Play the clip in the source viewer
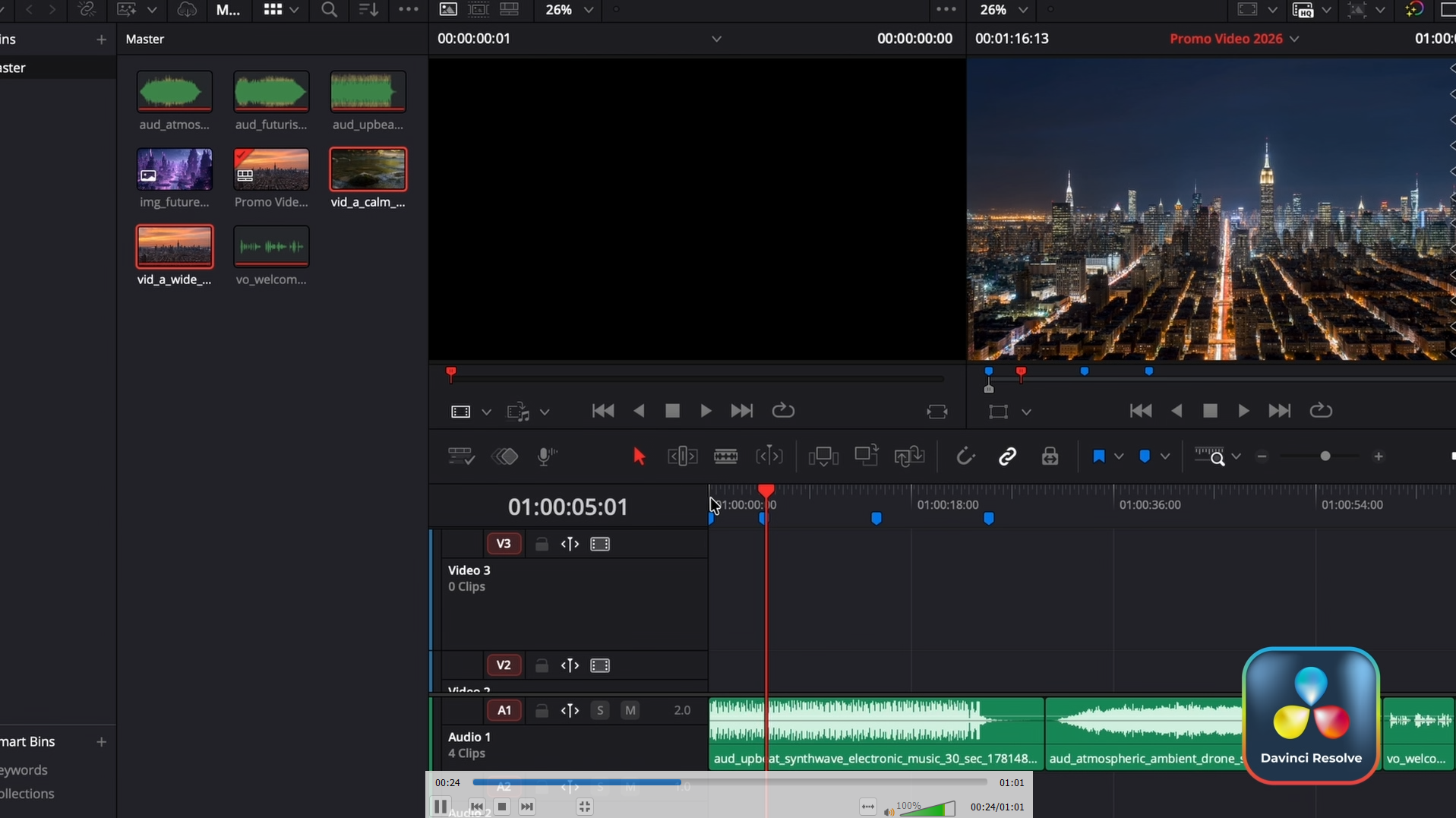The image size is (1456, 818). tap(706, 411)
